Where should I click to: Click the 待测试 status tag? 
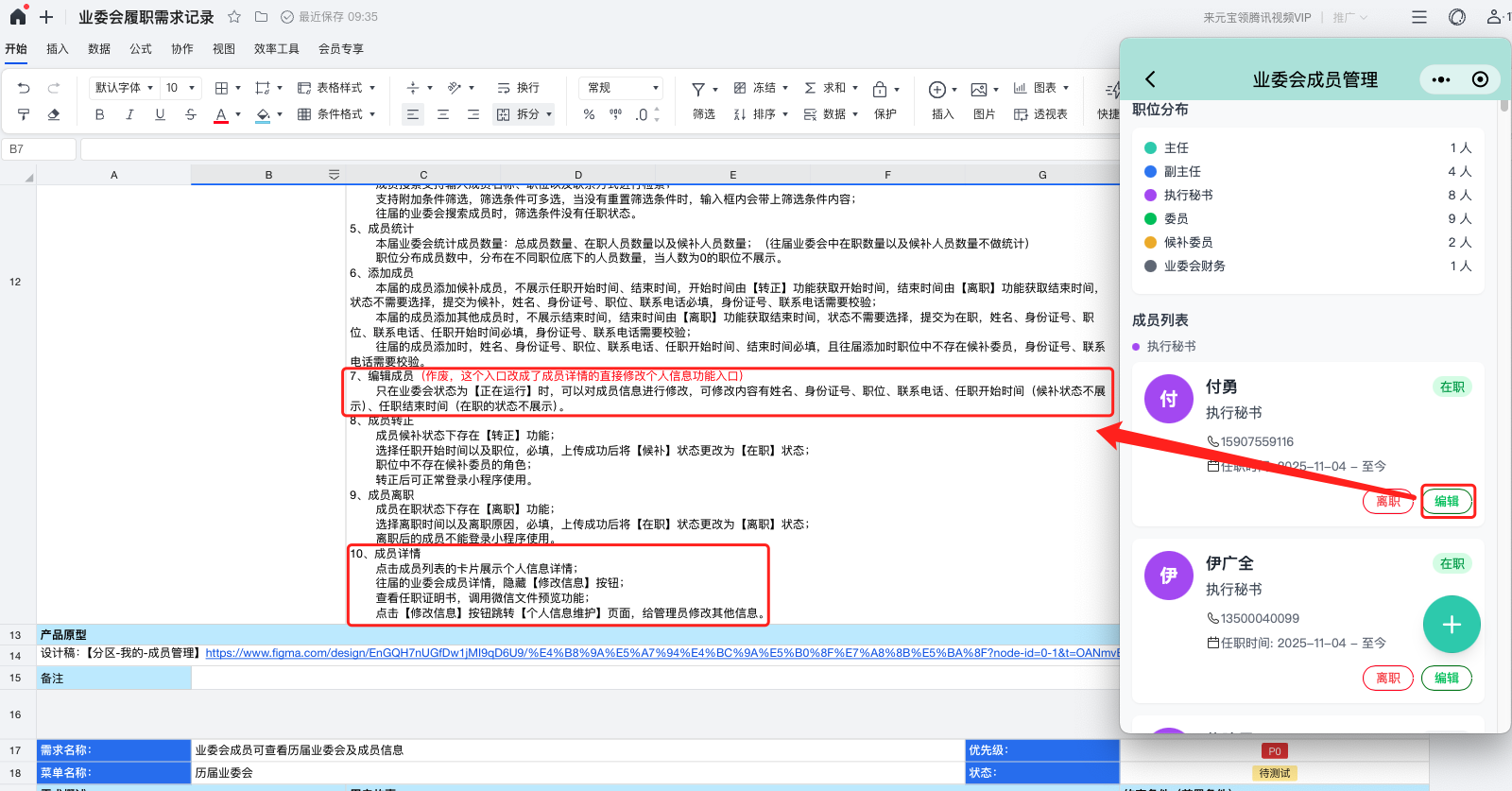pyautogui.click(x=1274, y=773)
